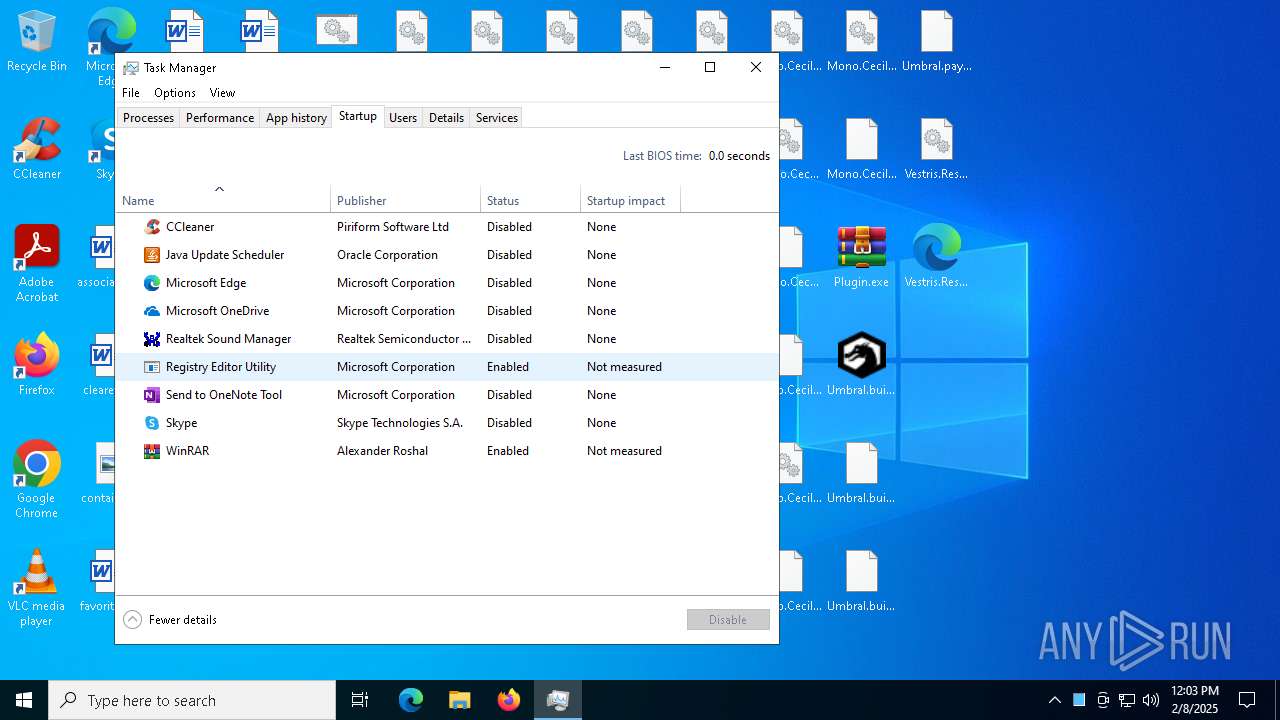Click Task View button on taskbar
Screen dimensions: 1280x720
coord(360,700)
